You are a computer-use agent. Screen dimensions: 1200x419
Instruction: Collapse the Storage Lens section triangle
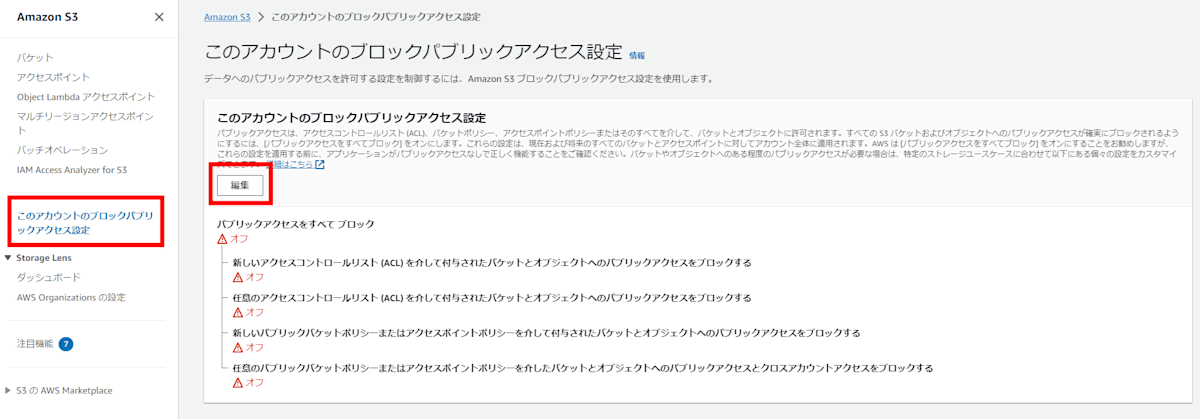coord(9,257)
